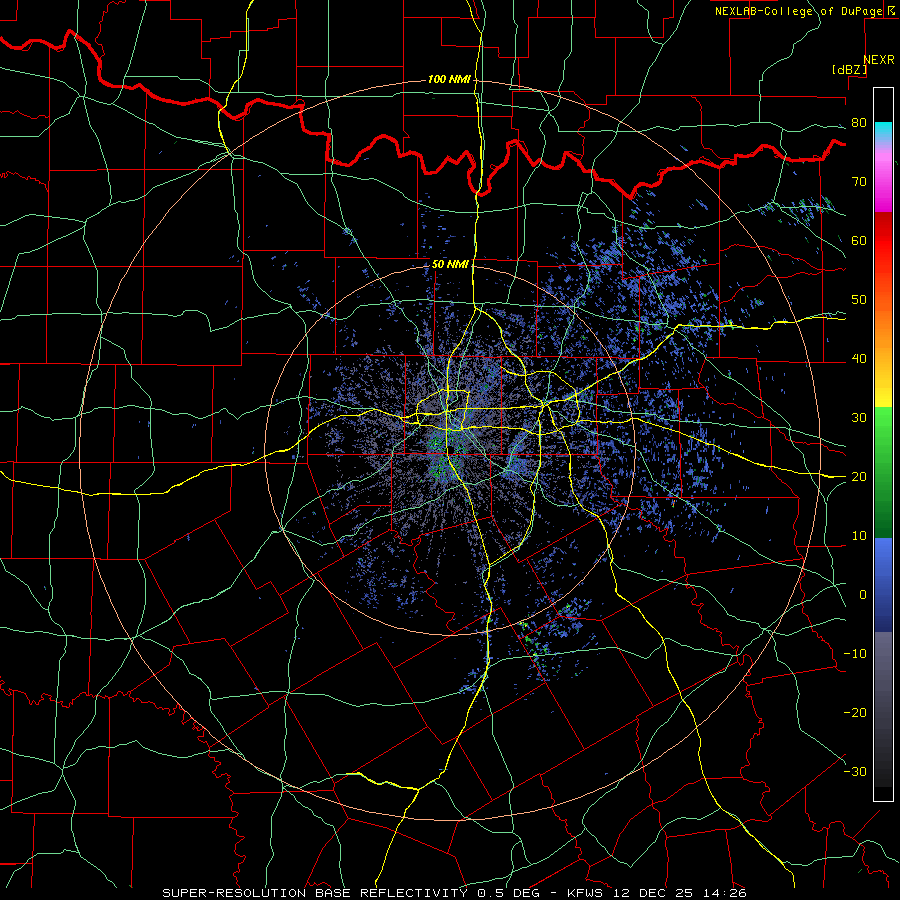
Task: Click the [dBZ] unit label
Action: 849,69
